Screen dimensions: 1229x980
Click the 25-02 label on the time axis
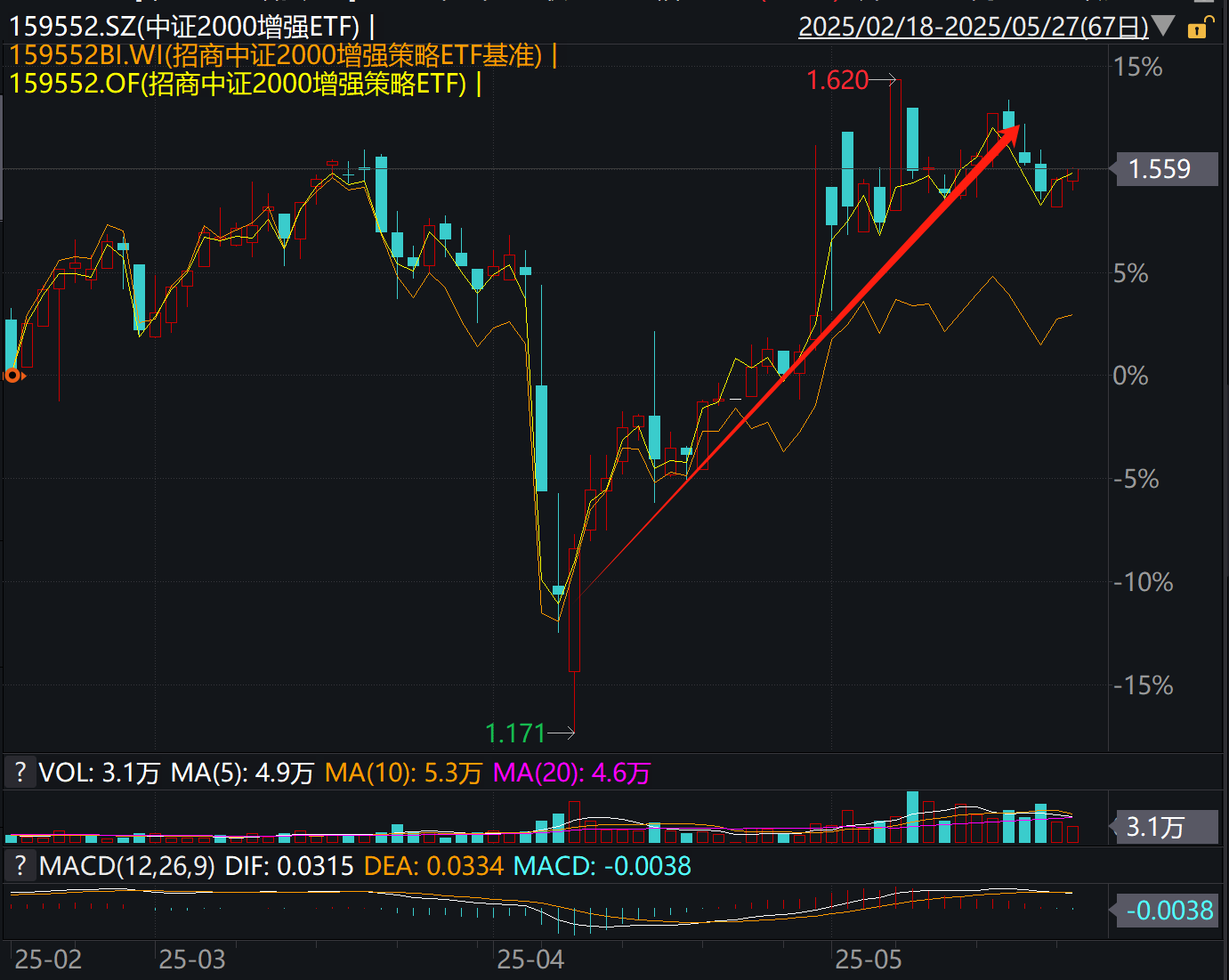49,960
